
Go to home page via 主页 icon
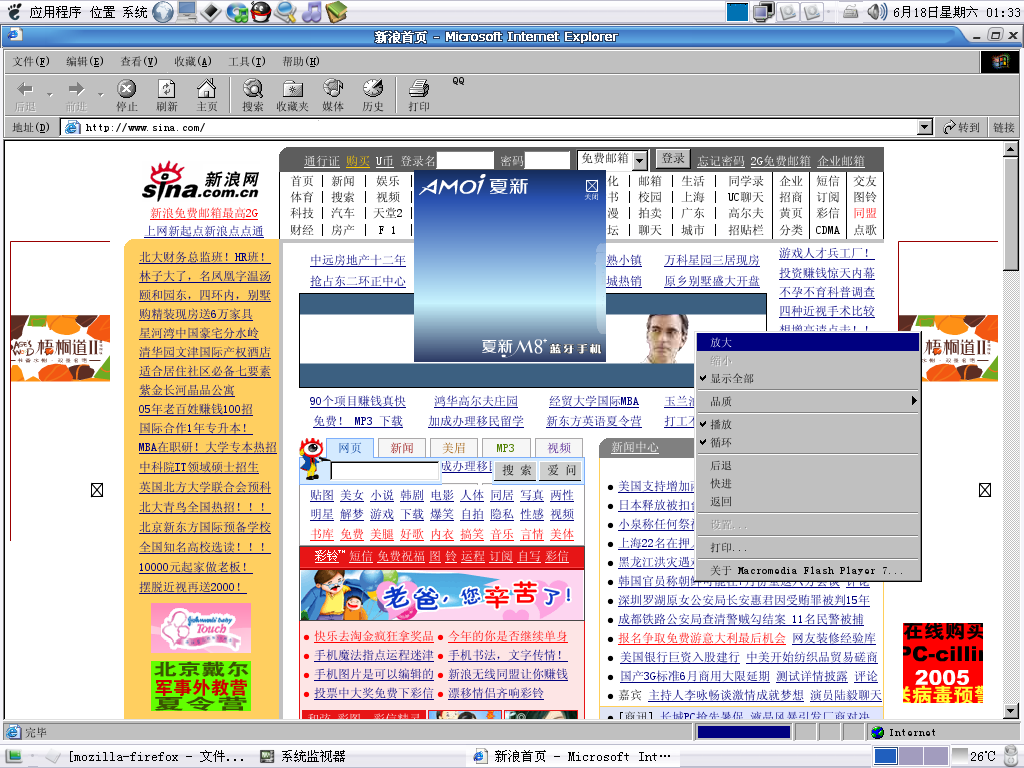click(x=206, y=95)
